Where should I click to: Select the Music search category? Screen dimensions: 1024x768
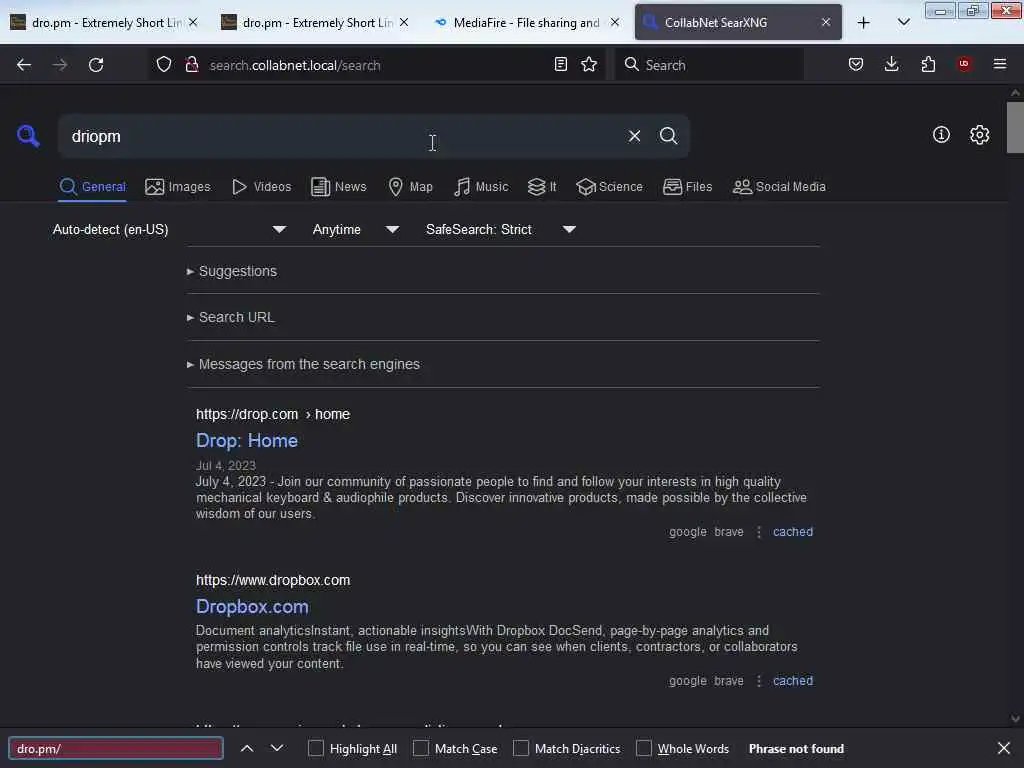[481, 187]
